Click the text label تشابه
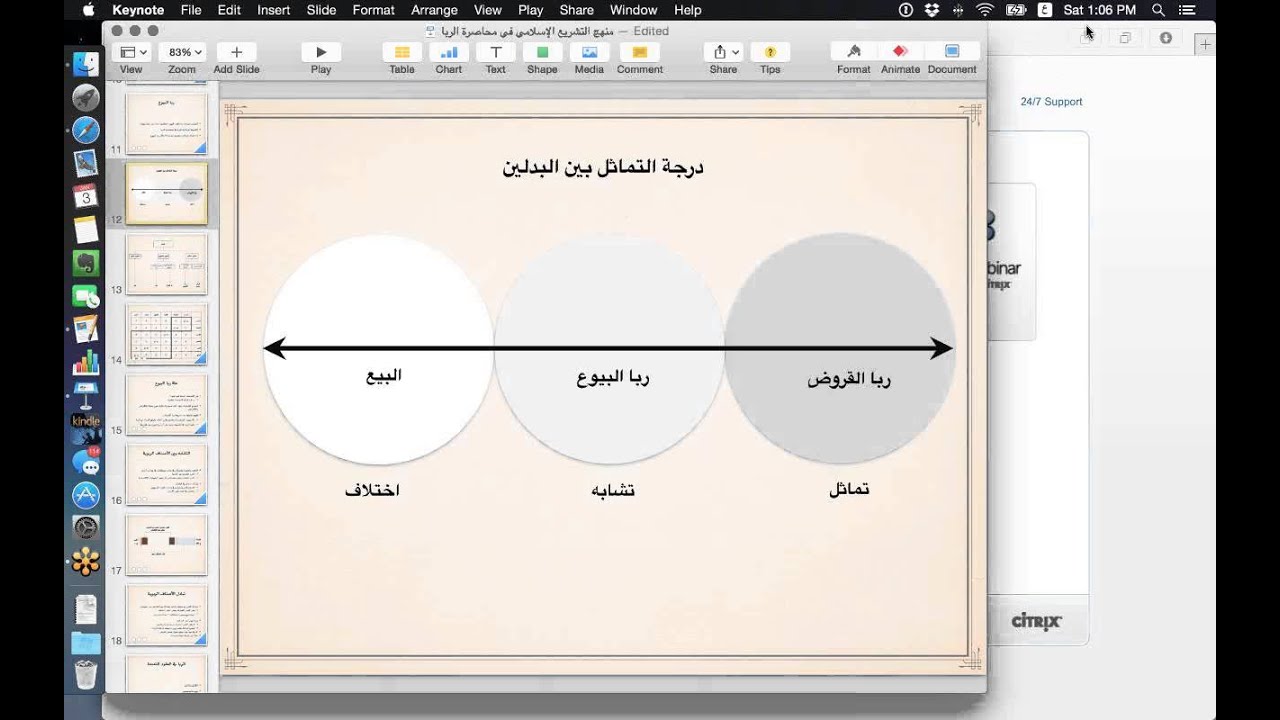The height and width of the screenshot is (720, 1280). tap(613, 490)
